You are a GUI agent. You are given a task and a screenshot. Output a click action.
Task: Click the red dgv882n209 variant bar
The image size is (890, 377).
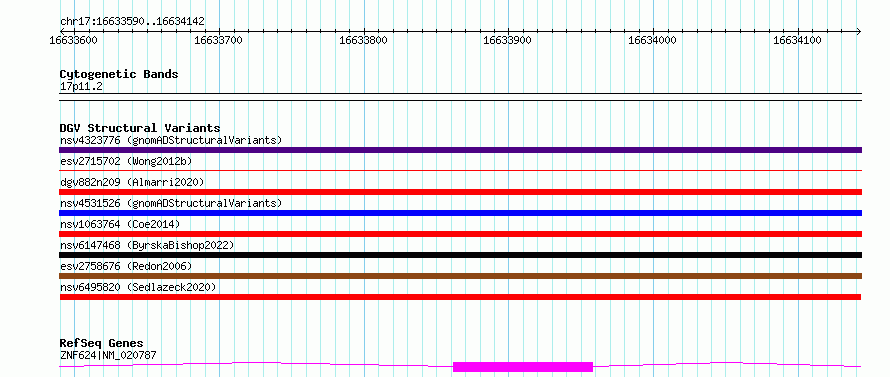[460, 192]
